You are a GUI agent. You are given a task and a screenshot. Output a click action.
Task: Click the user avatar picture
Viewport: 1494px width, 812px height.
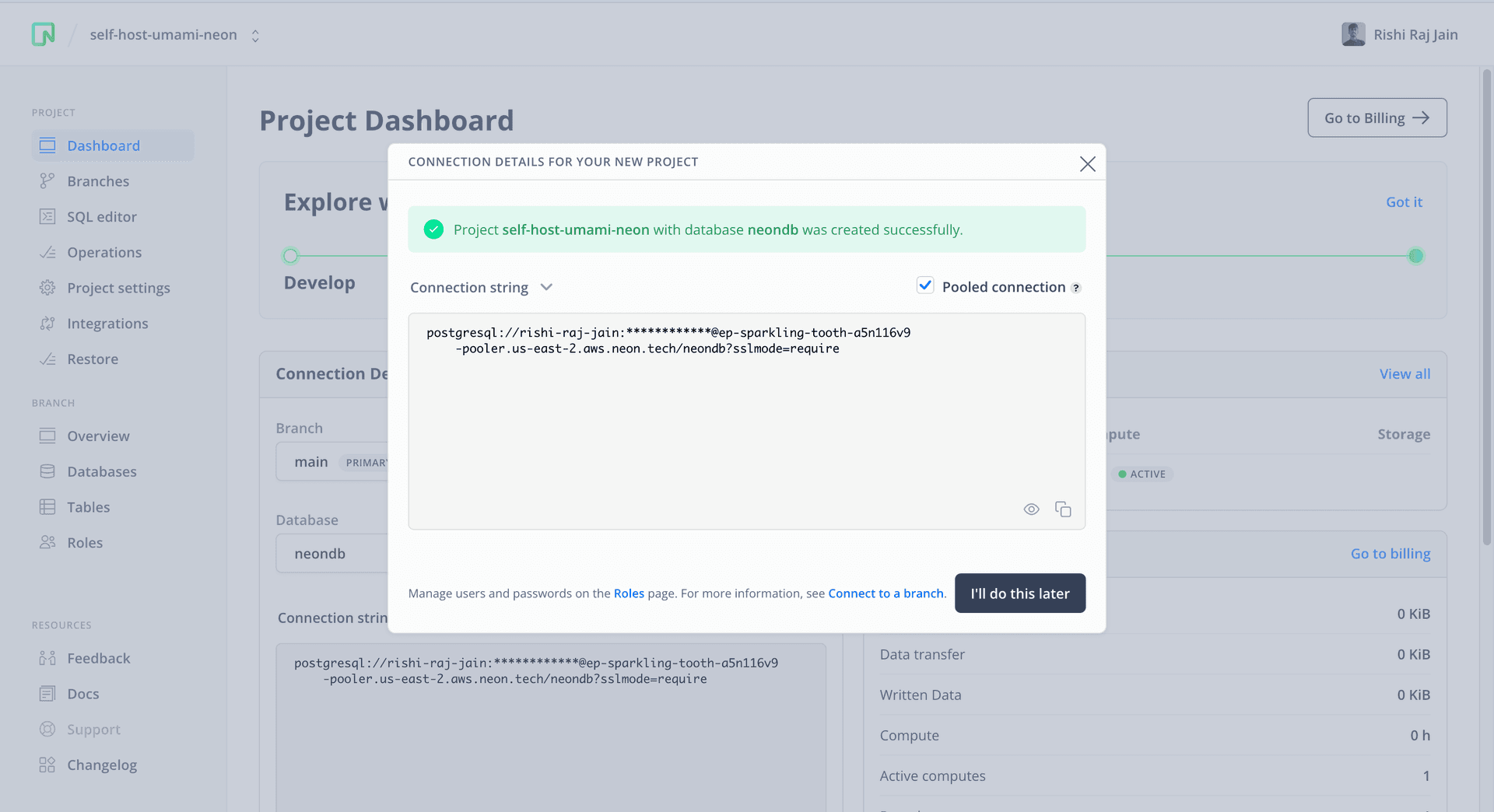point(1353,34)
